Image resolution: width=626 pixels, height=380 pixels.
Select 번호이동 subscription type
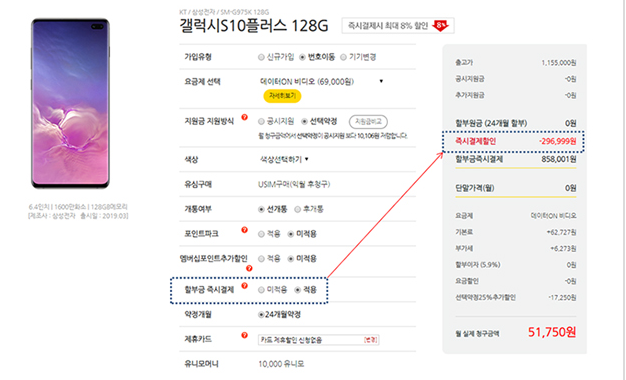click(302, 57)
